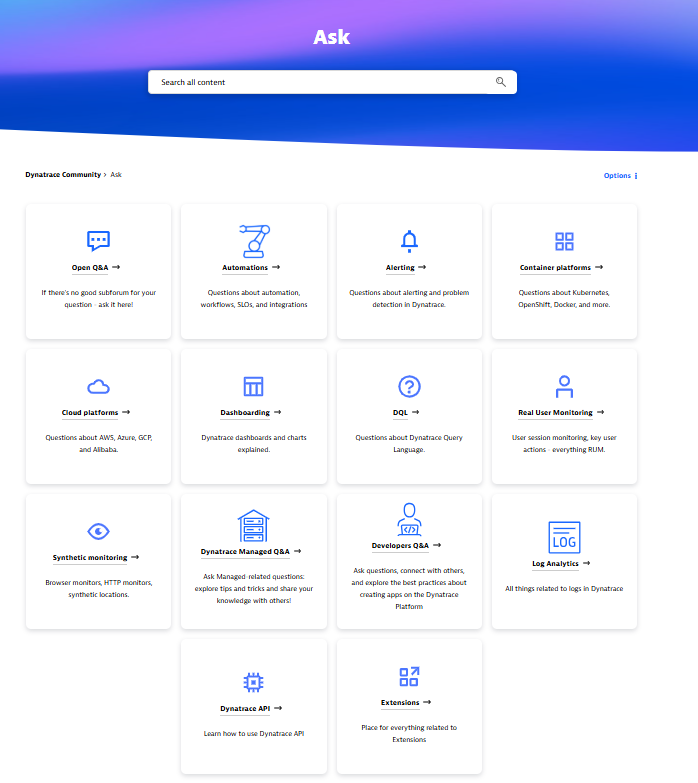Viewport: 698px width, 783px height.
Task: Click the Open Q&A speech bubble icon
Action: tap(98, 241)
